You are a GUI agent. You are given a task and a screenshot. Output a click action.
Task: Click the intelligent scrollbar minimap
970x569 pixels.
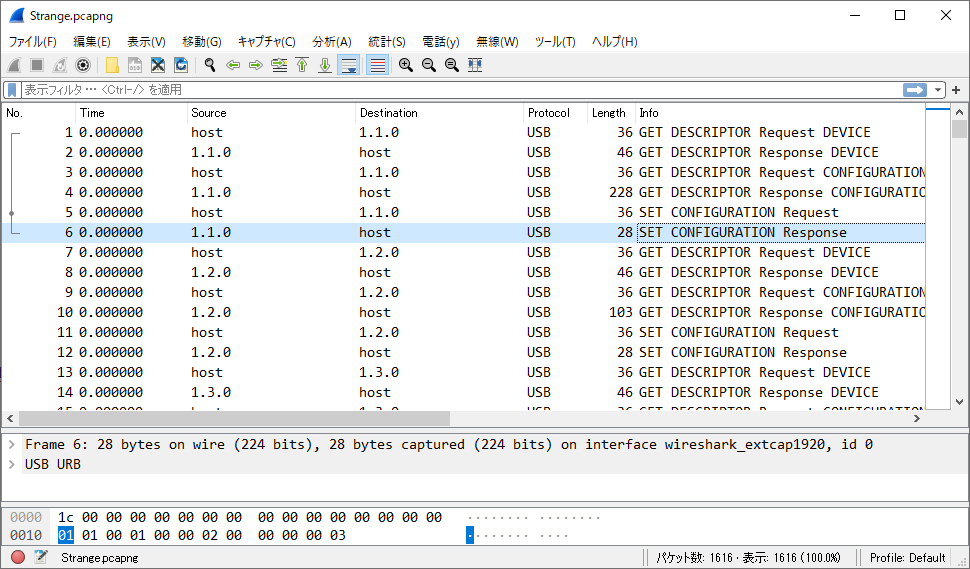pyautogui.click(x=938, y=257)
